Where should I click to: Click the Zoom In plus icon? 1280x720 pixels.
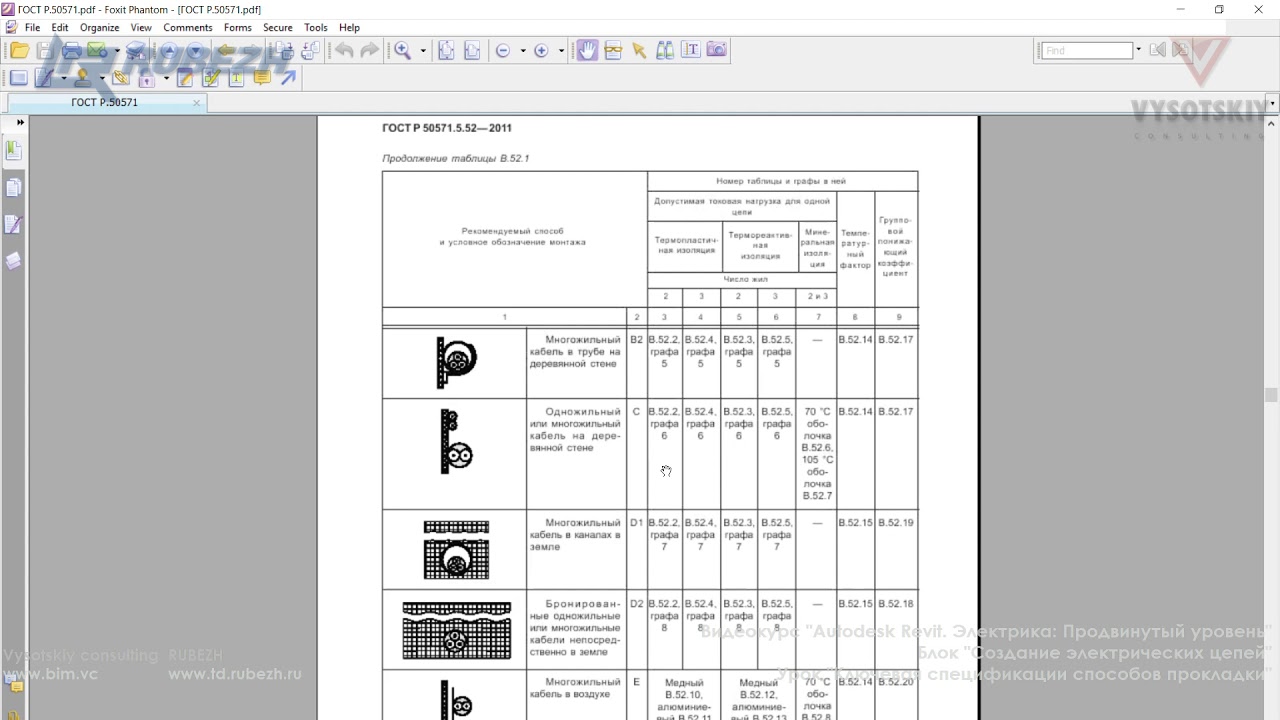tap(541, 50)
